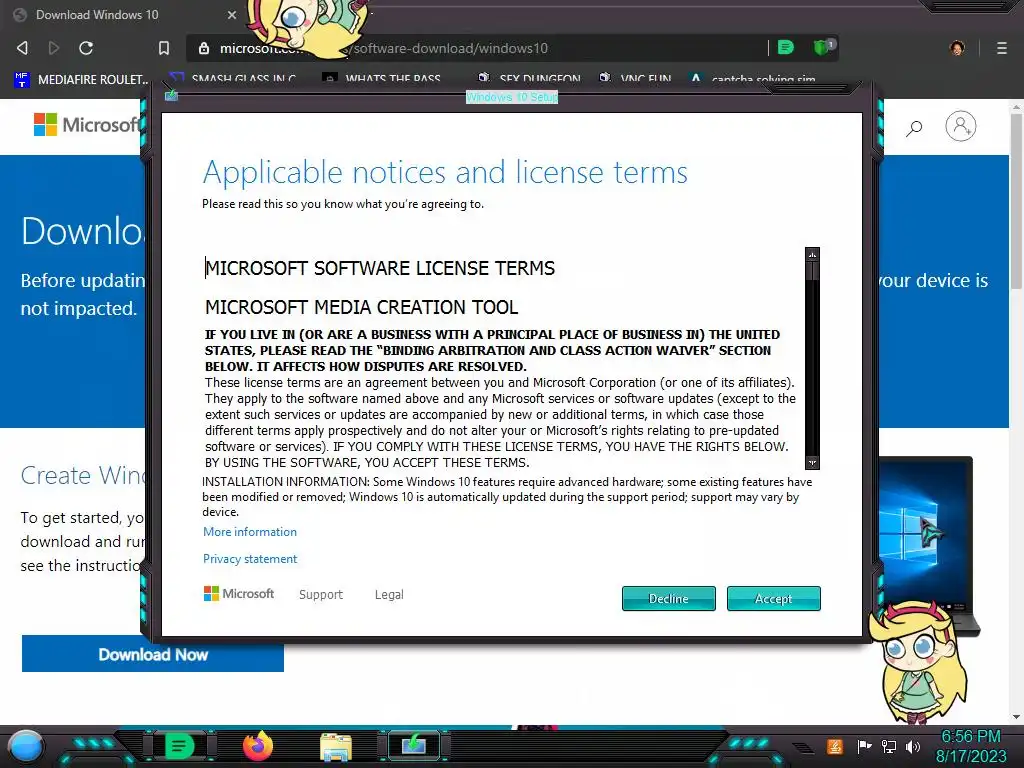
Task: Open File Explorer from the taskbar
Action: [336, 747]
